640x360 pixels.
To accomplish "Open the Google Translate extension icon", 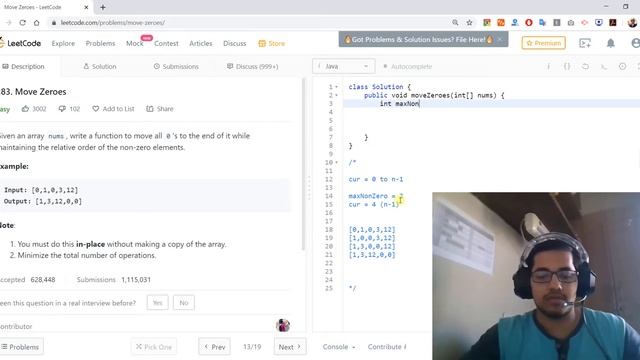I will click(542, 22).
